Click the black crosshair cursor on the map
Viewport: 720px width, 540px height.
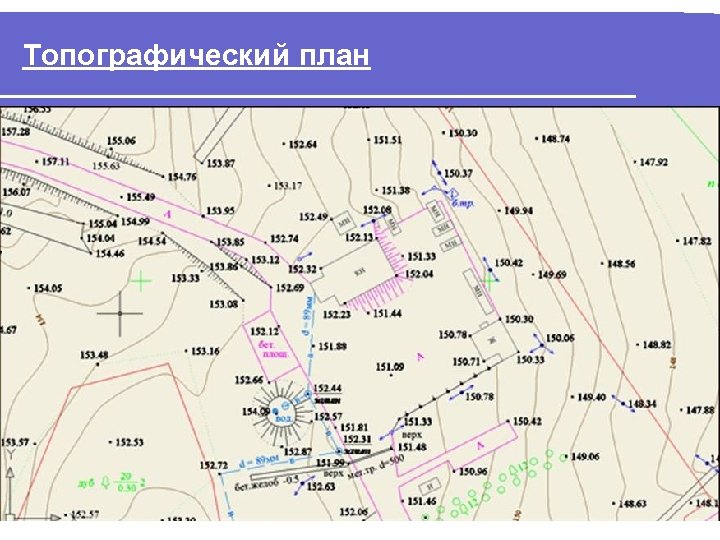coord(120,314)
